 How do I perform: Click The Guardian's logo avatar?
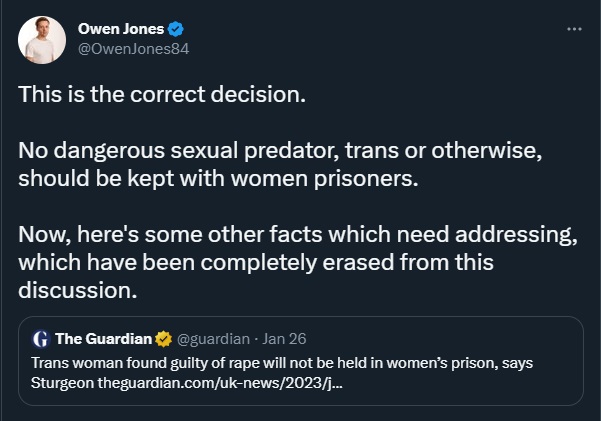(x=41, y=339)
